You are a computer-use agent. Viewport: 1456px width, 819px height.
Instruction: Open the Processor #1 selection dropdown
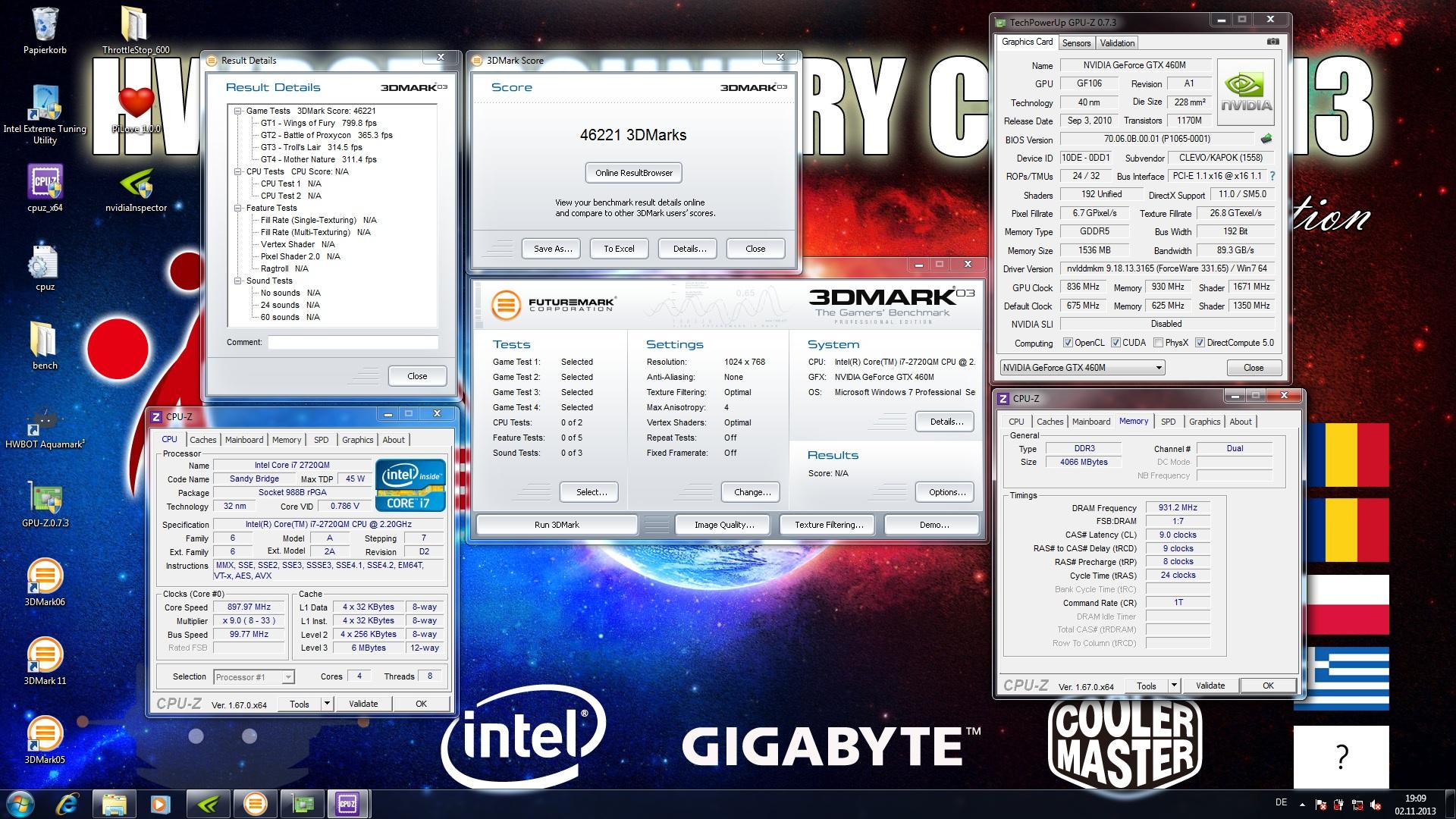(254, 677)
